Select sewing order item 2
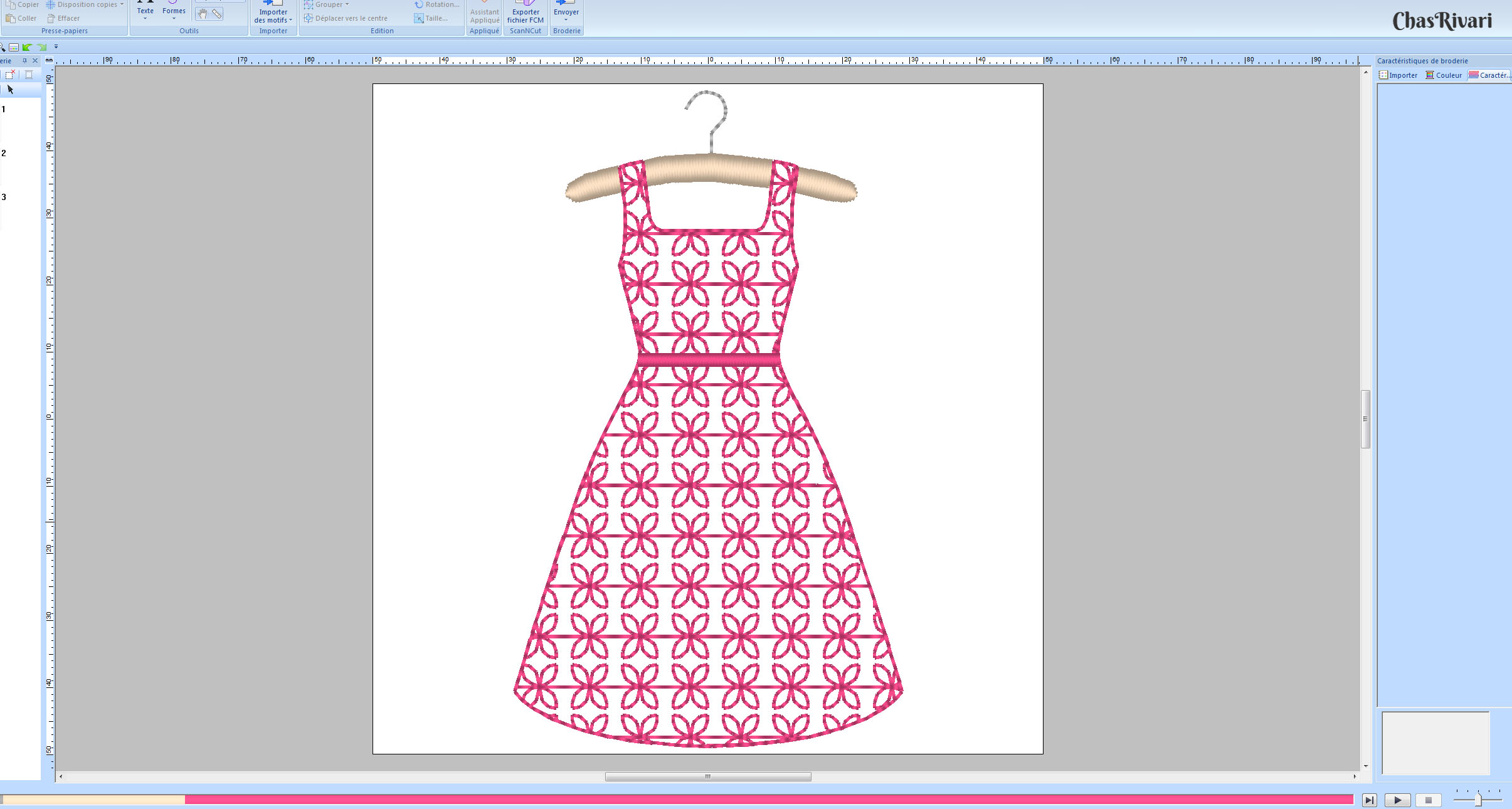1512x809 pixels. point(4,153)
